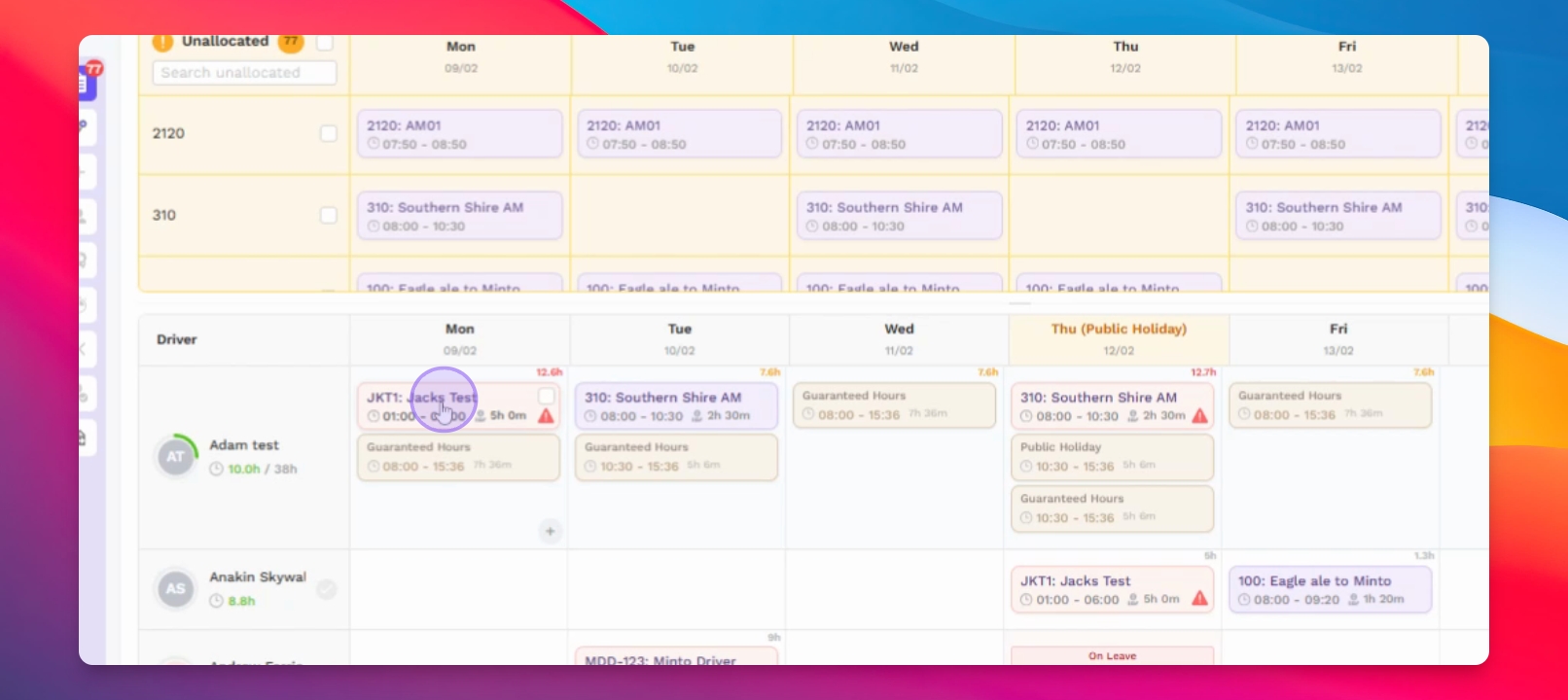The width and height of the screenshot is (1568, 700).
Task: Click the 12.7h total on Adam's Thursday
Action: [1203, 372]
